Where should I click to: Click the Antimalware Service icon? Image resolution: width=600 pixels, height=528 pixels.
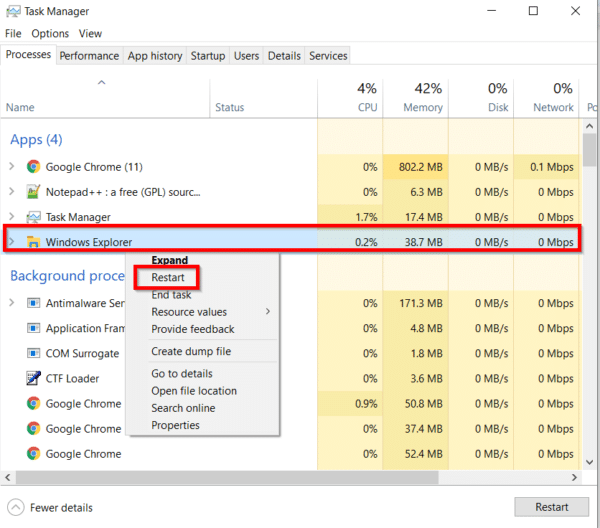tap(33, 303)
